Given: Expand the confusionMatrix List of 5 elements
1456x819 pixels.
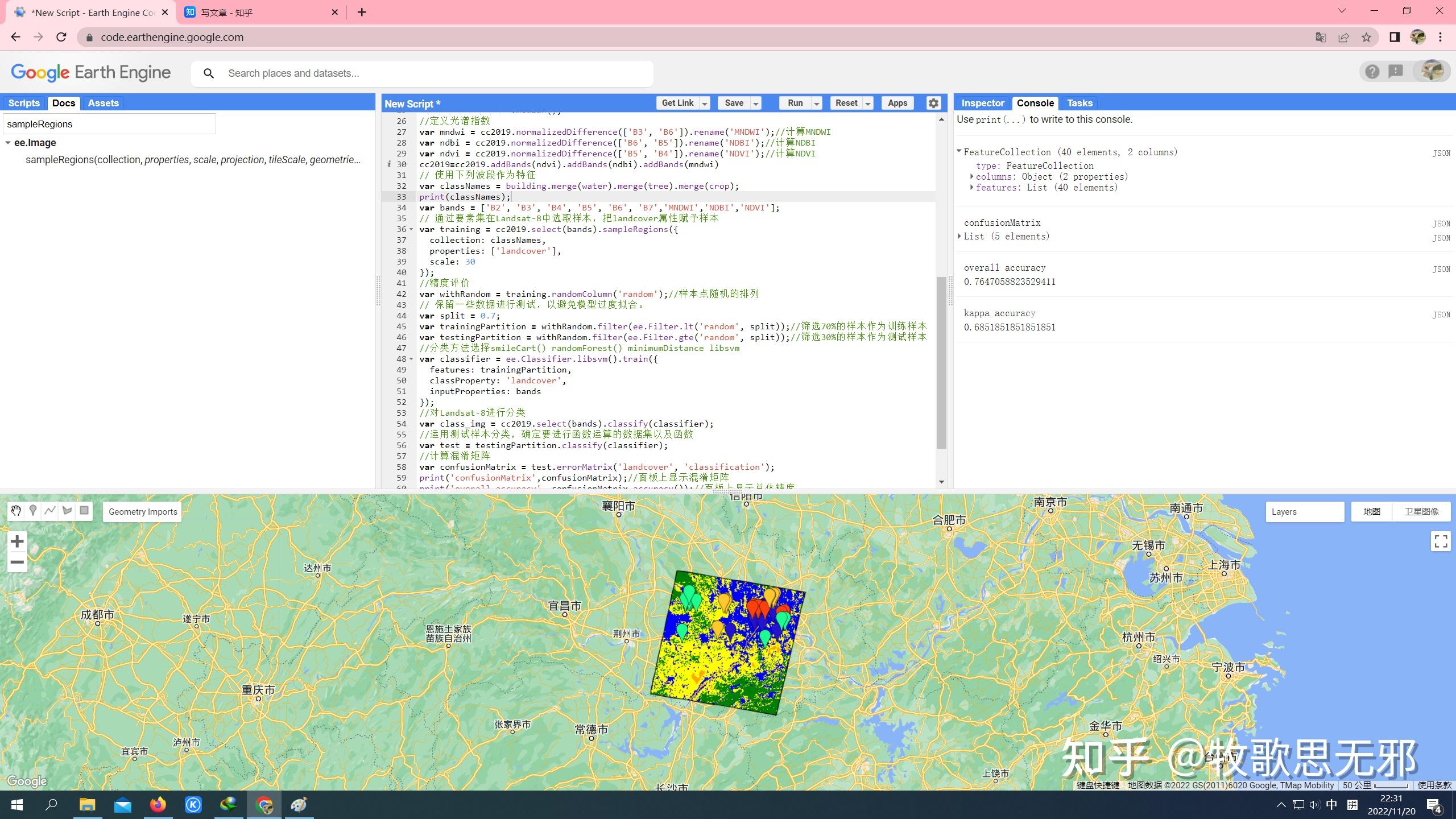Looking at the screenshot, I should (x=959, y=236).
